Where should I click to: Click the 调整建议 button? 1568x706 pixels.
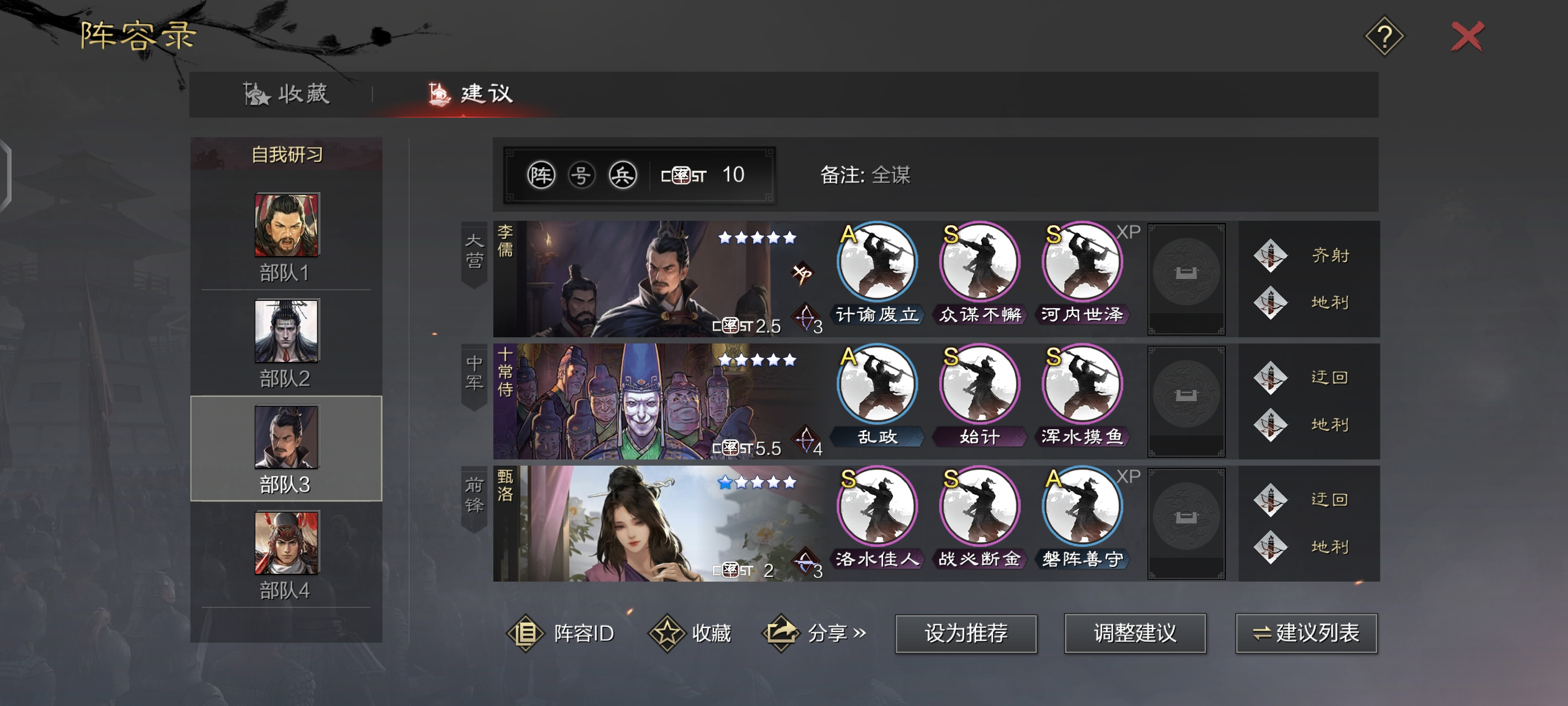click(x=1135, y=634)
